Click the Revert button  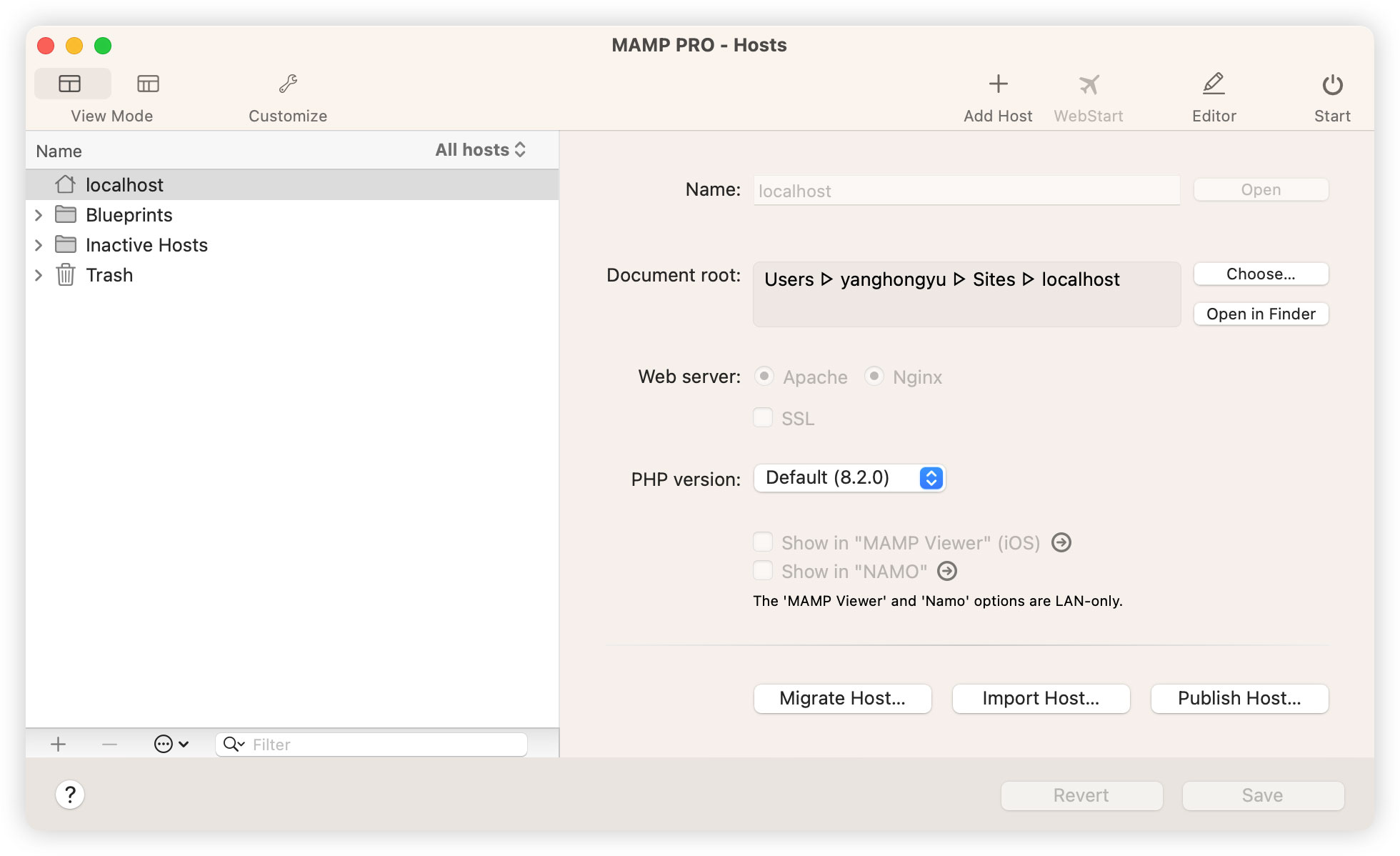pyautogui.click(x=1081, y=796)
